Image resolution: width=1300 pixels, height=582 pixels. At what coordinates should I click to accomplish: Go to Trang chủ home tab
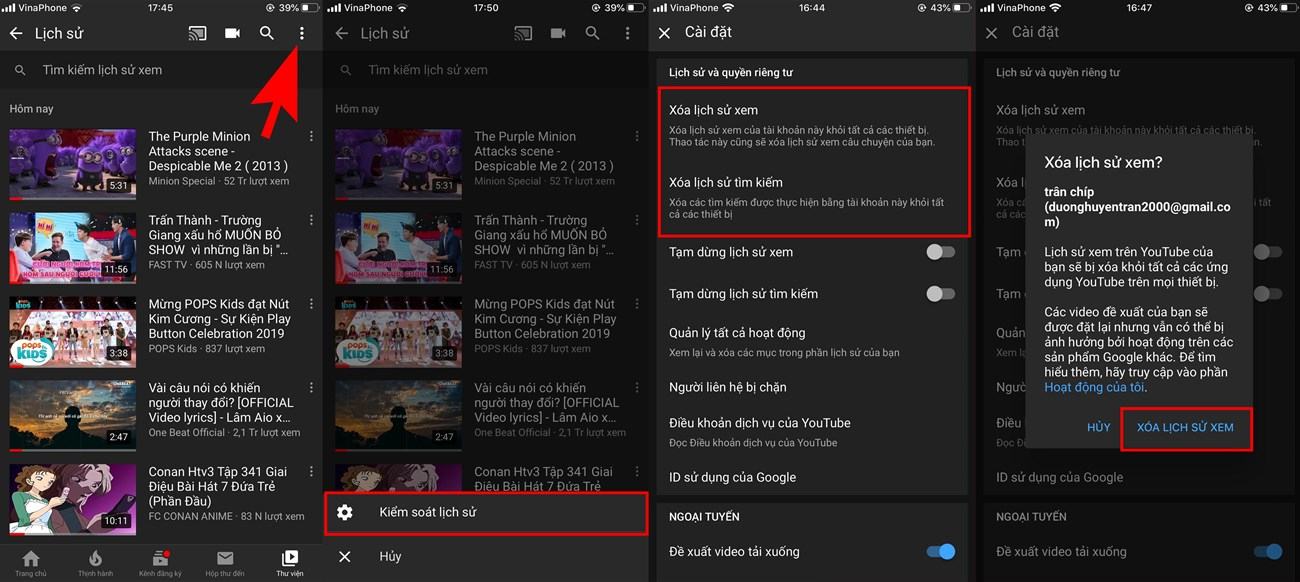tap(31, 563)
